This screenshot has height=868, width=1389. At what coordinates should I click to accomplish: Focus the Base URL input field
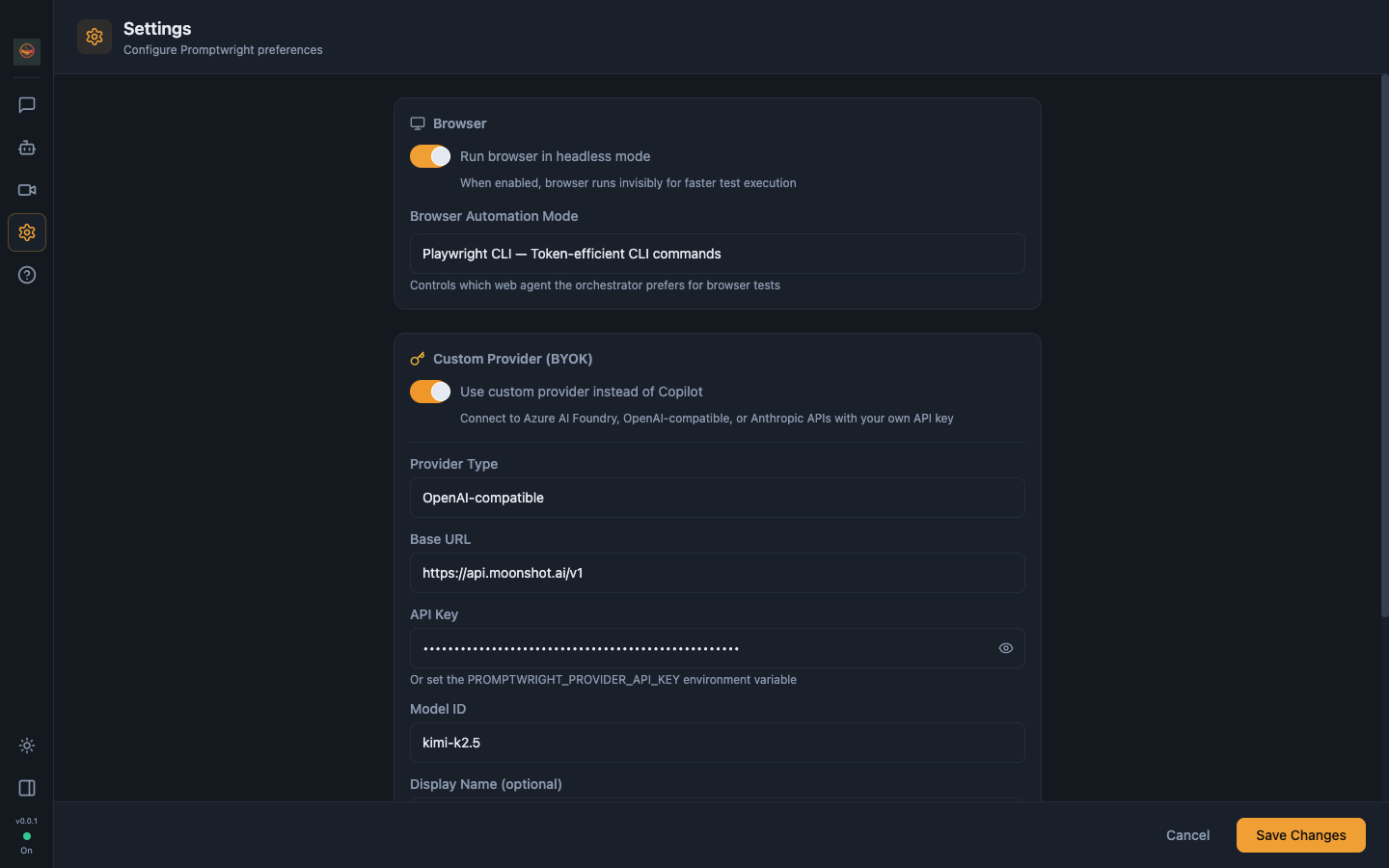(x=718, y=573)
